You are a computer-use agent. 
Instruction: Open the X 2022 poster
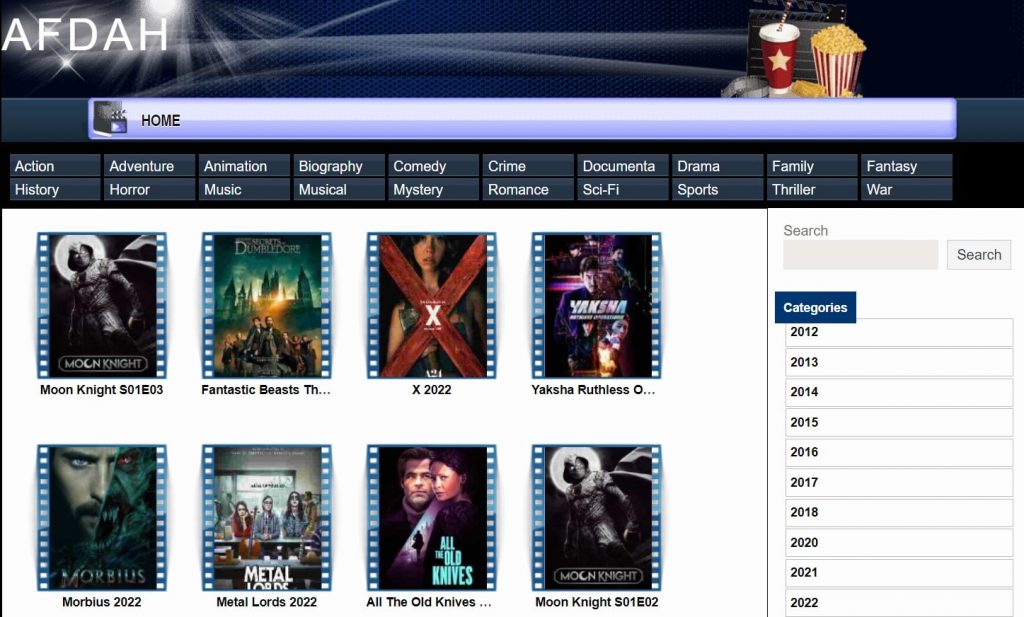pyautogui.click(x=432, y=306)
